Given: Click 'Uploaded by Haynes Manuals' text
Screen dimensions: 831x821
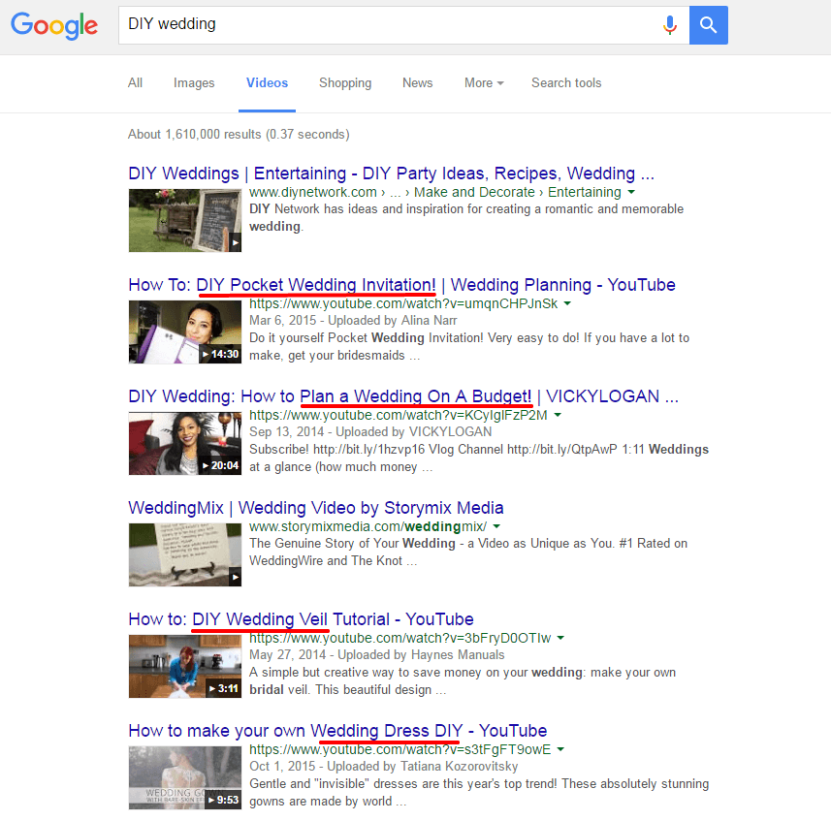Looking at the screenshot, I should point(421,655).
